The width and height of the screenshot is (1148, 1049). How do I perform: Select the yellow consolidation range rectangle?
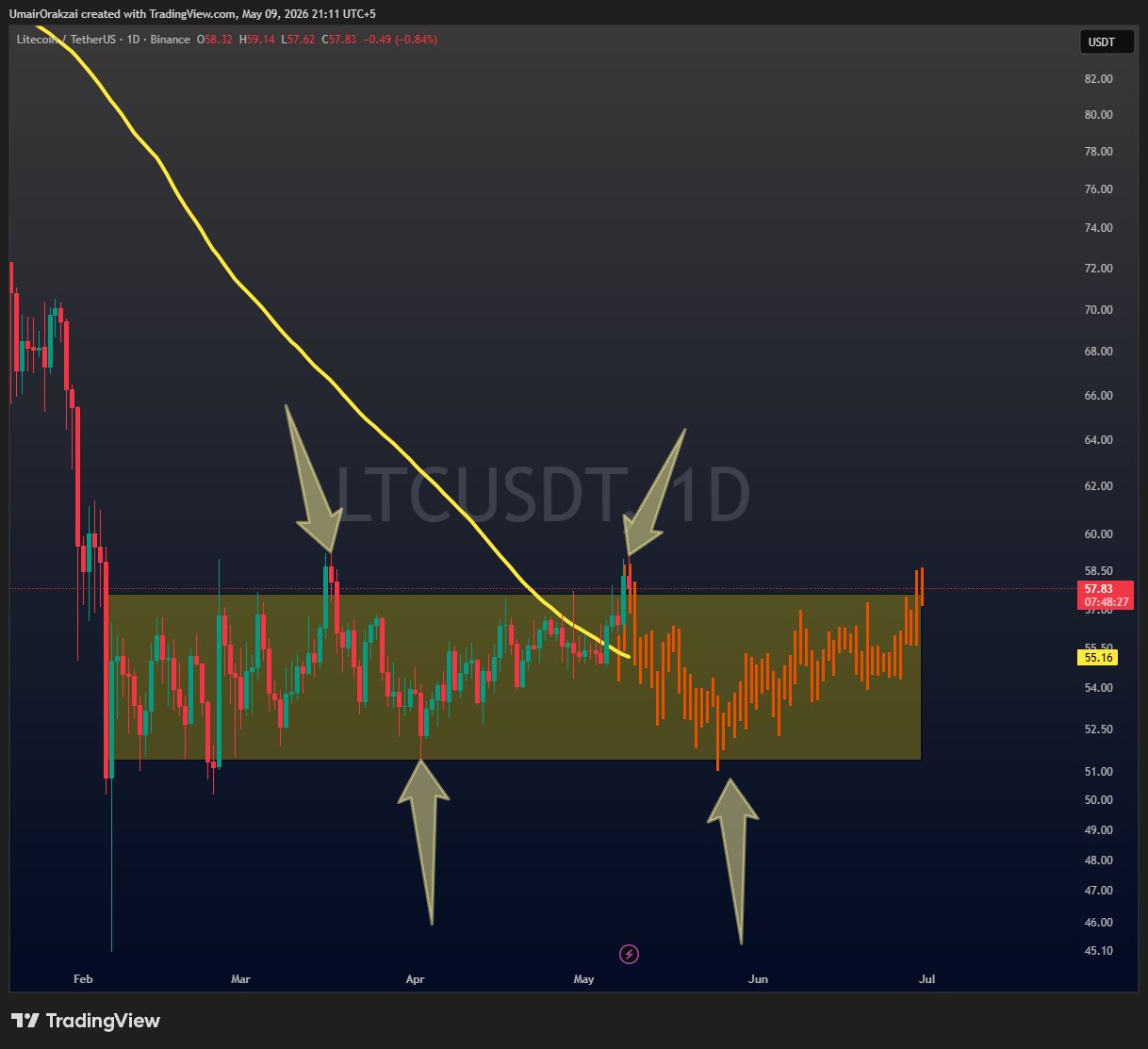(514, 677)
